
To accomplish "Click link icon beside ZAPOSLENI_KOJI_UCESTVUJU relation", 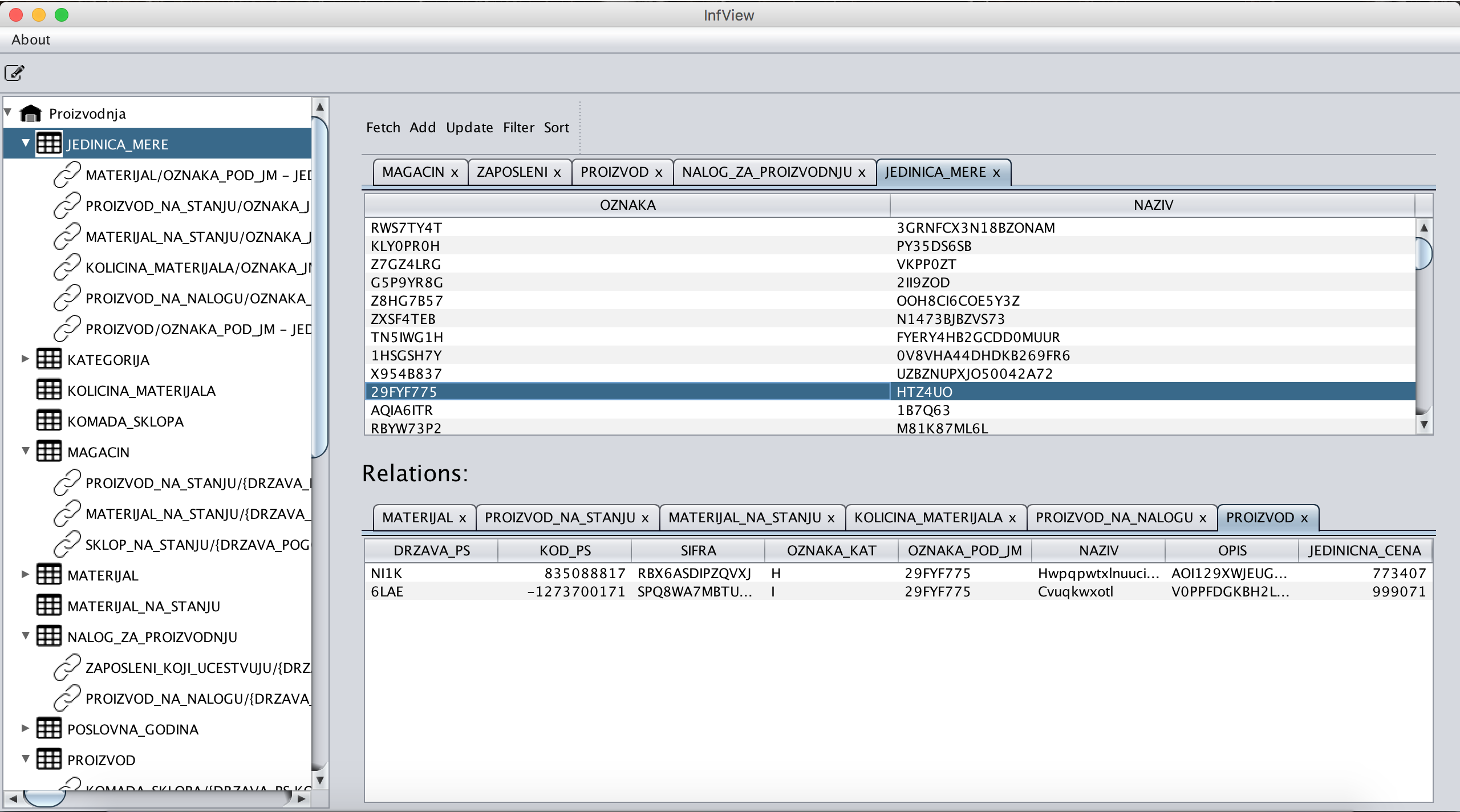I will coord(67,667).
